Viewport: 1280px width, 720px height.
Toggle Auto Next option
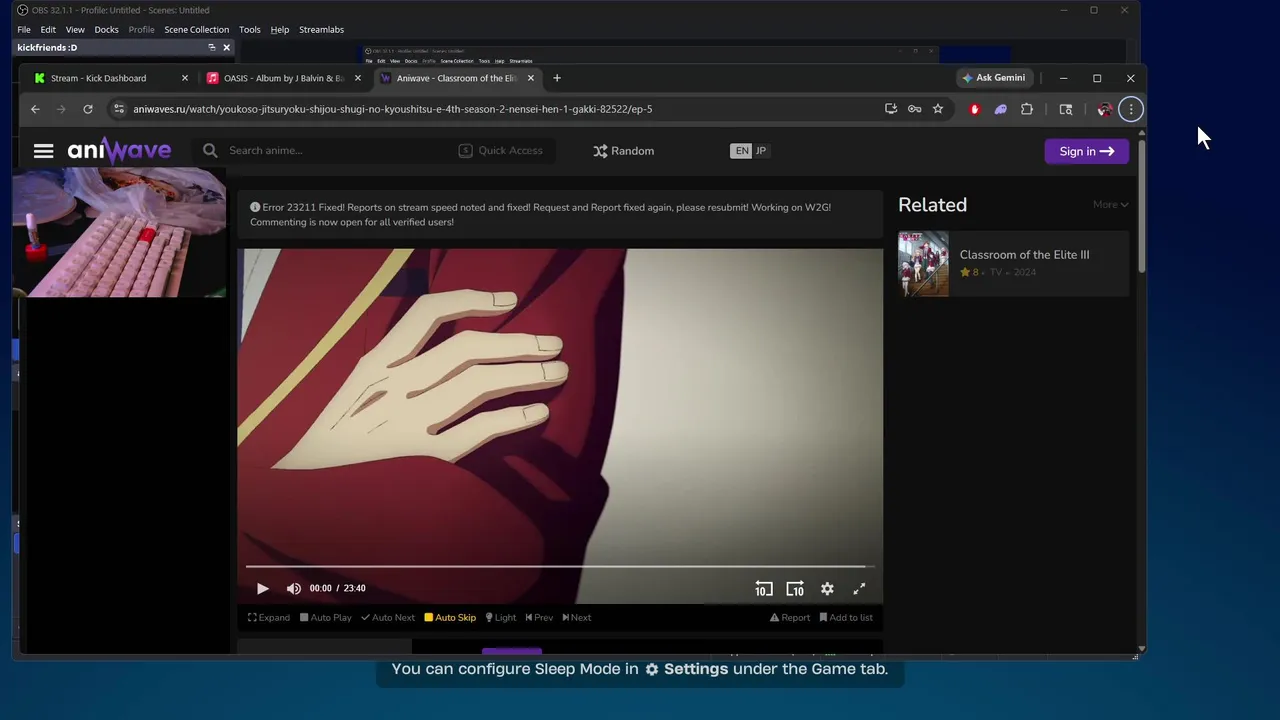tap(388, 618)
